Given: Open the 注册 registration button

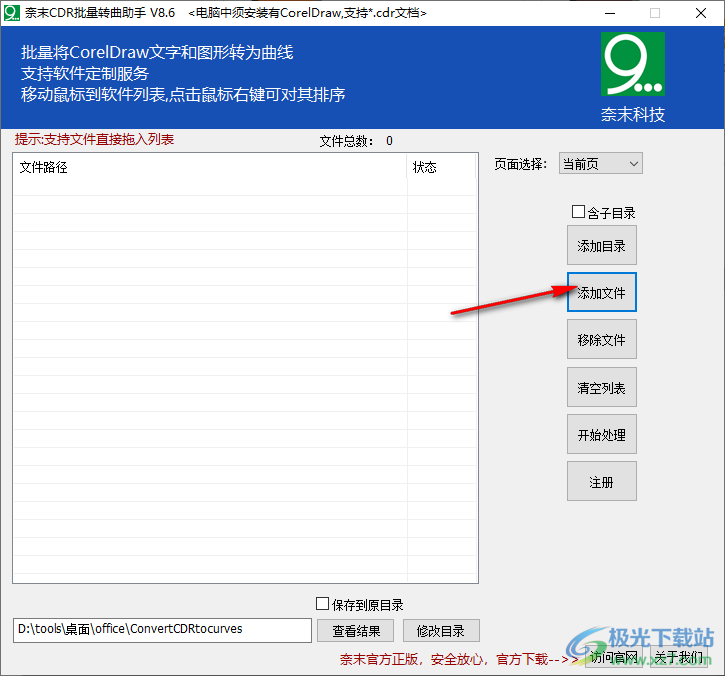Looking at the screenshot, I should tap(602, 481).
